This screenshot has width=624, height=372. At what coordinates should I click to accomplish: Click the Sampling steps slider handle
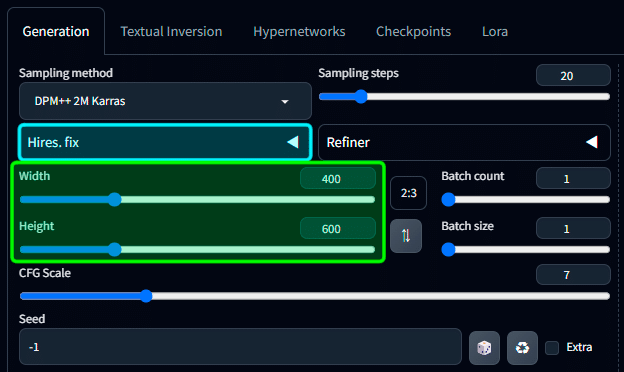point(361,97)
